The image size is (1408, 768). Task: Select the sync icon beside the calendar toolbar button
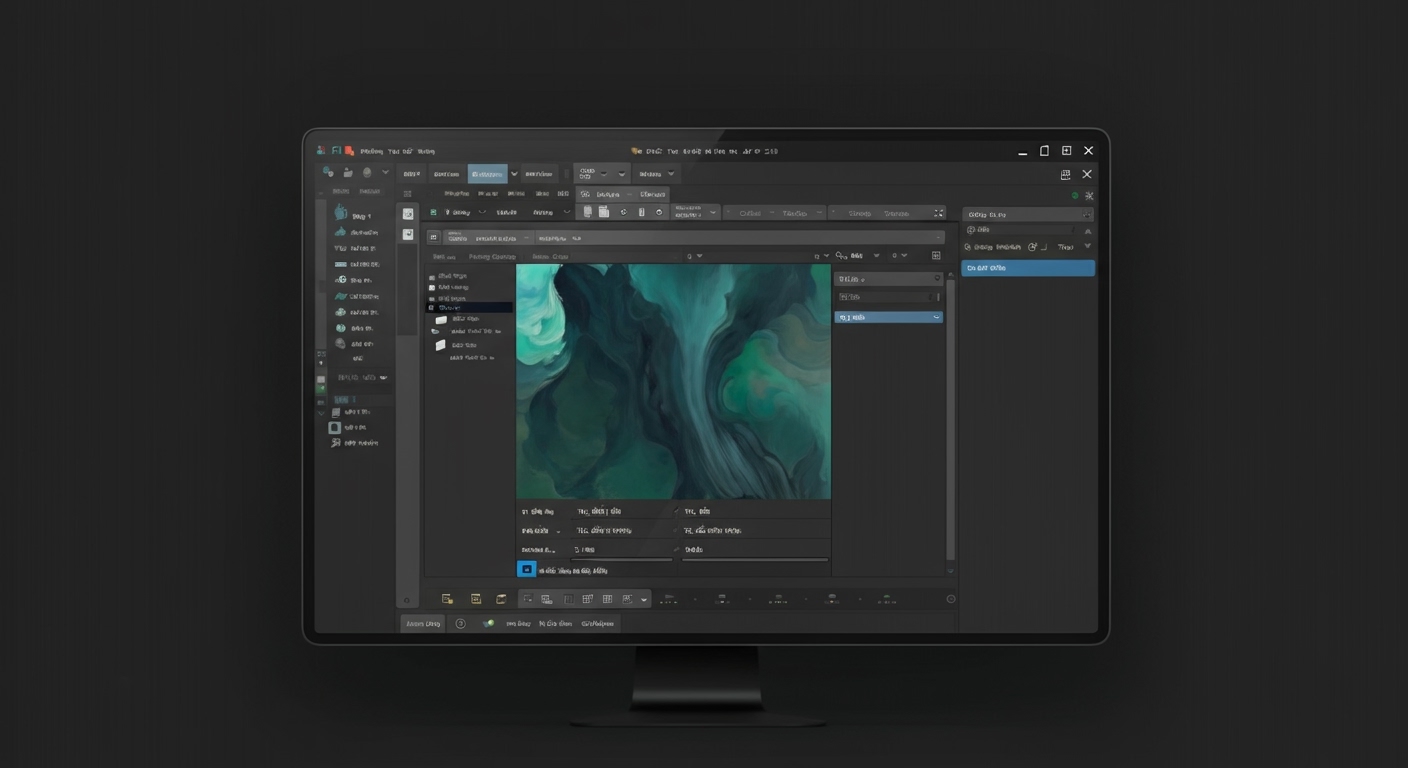coord(622,212)
